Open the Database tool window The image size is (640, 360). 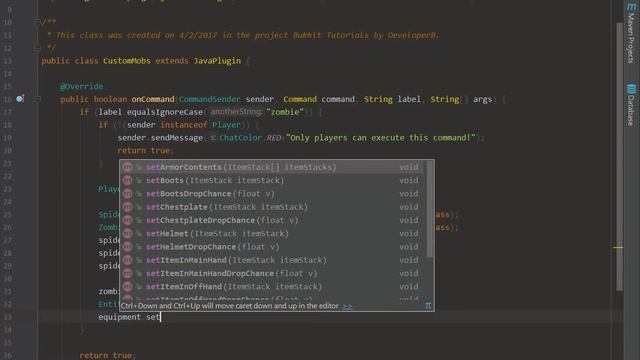[631, 105]
